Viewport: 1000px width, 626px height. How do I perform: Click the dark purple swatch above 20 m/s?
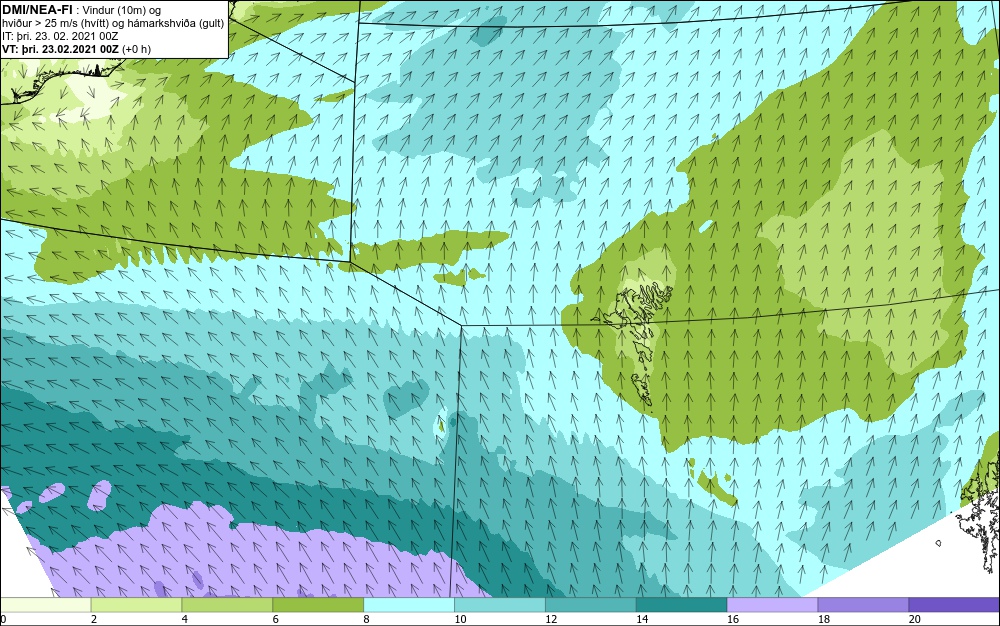[954, 604]
